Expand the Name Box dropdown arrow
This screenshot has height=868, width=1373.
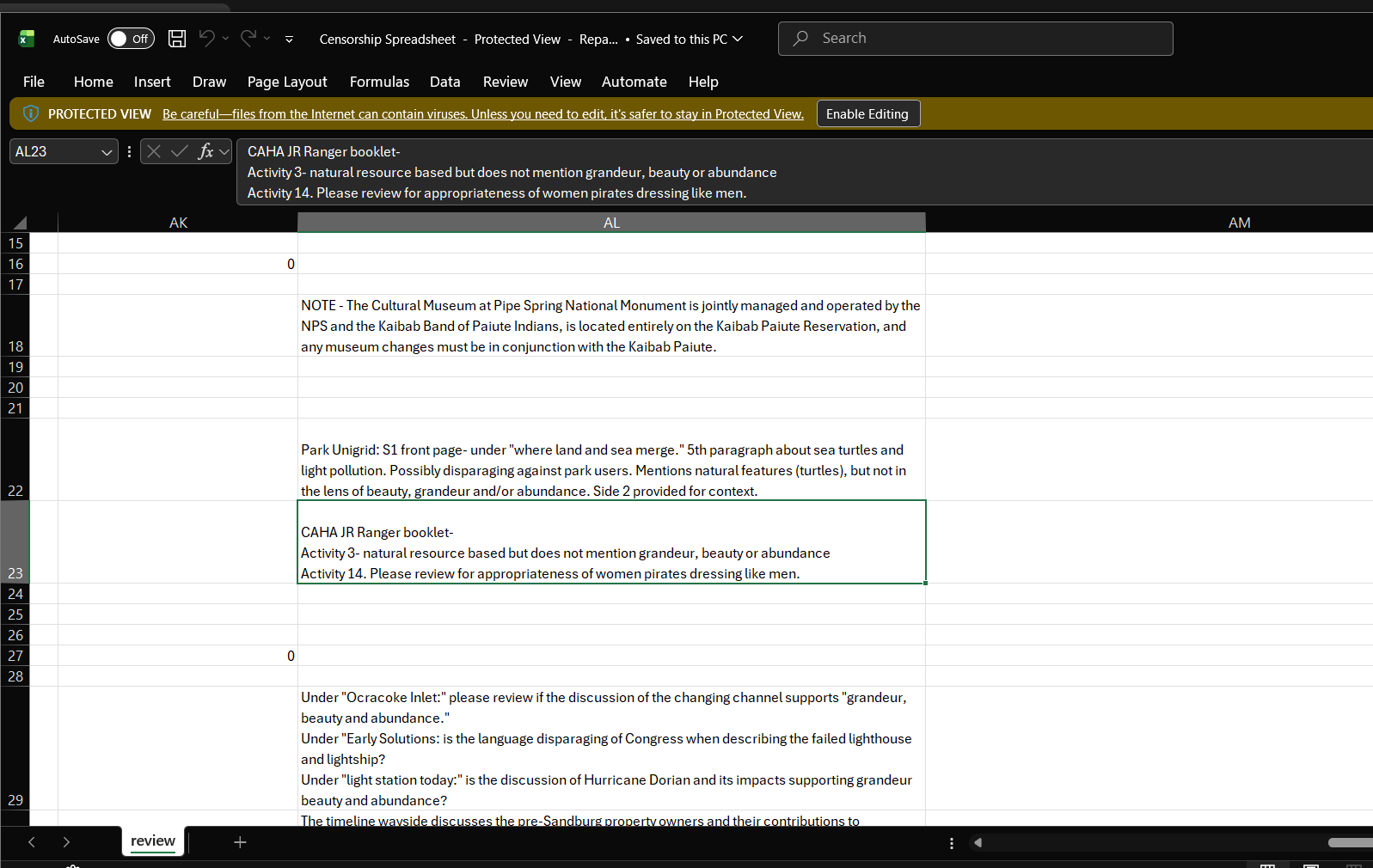pos(107,152)
